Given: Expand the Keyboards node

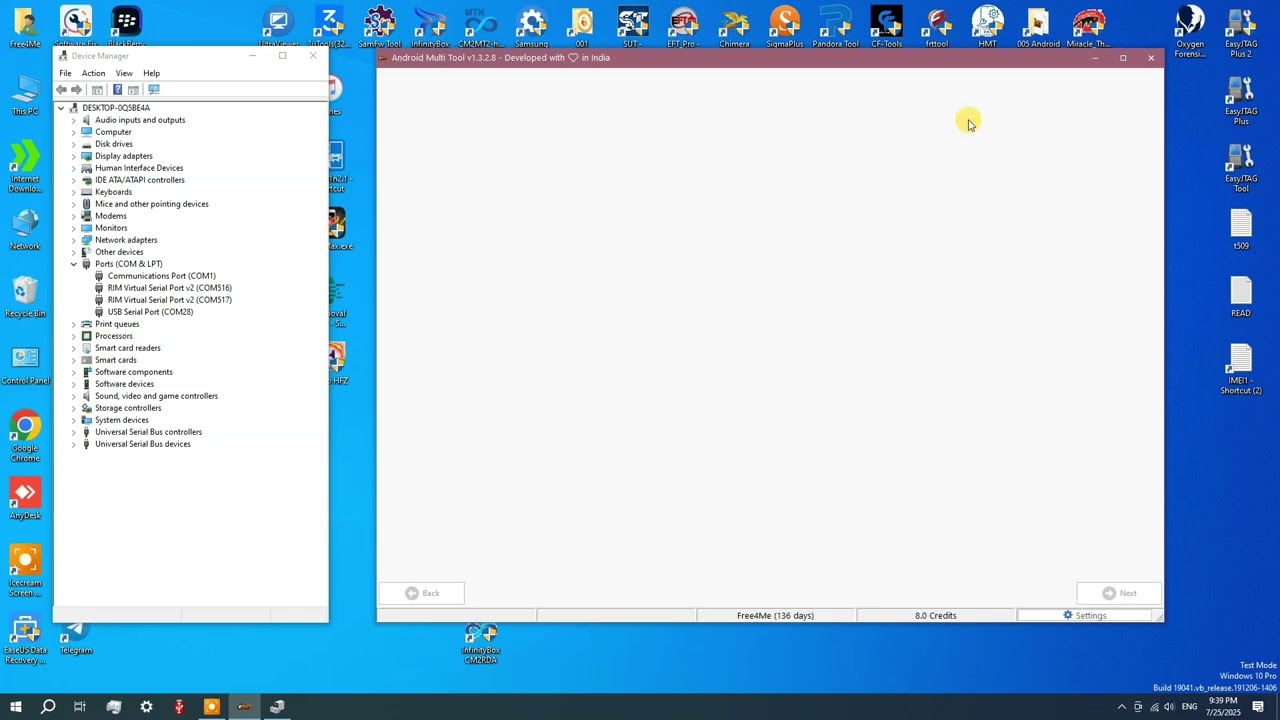Looking at the screenshot, I should click(73, 192).
